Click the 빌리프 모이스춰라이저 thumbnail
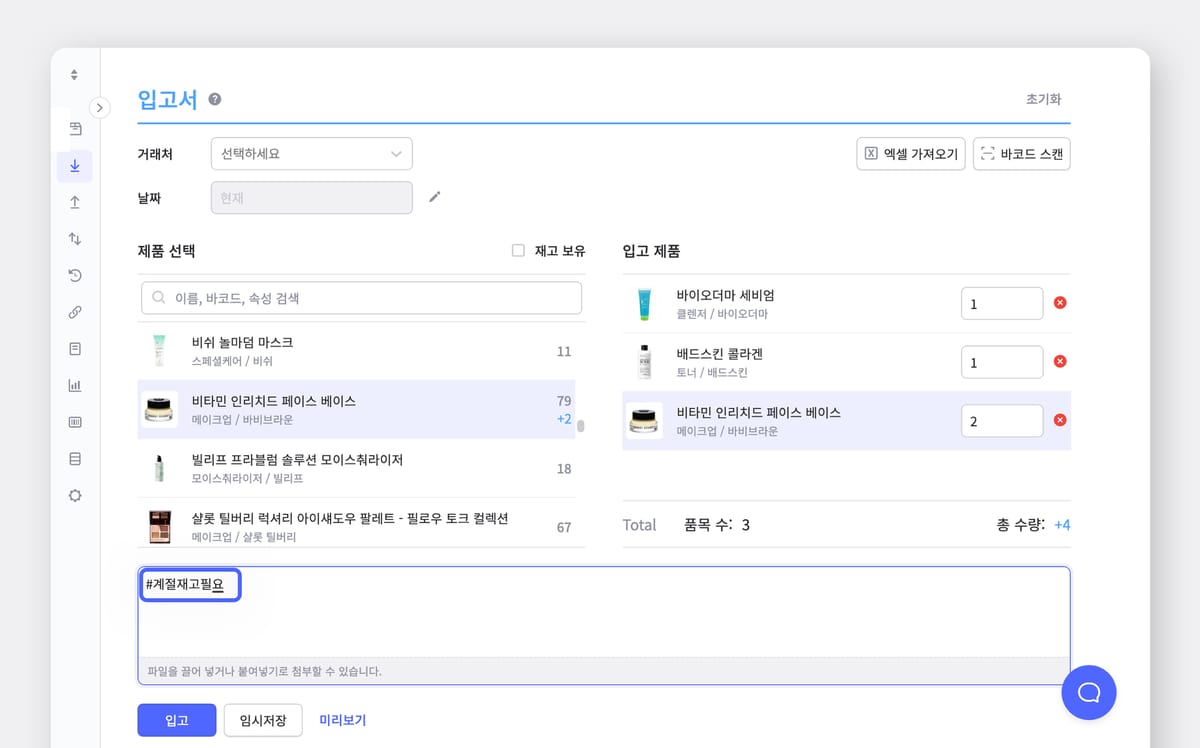Screen dimensions: 1200x748 point(159,468)
